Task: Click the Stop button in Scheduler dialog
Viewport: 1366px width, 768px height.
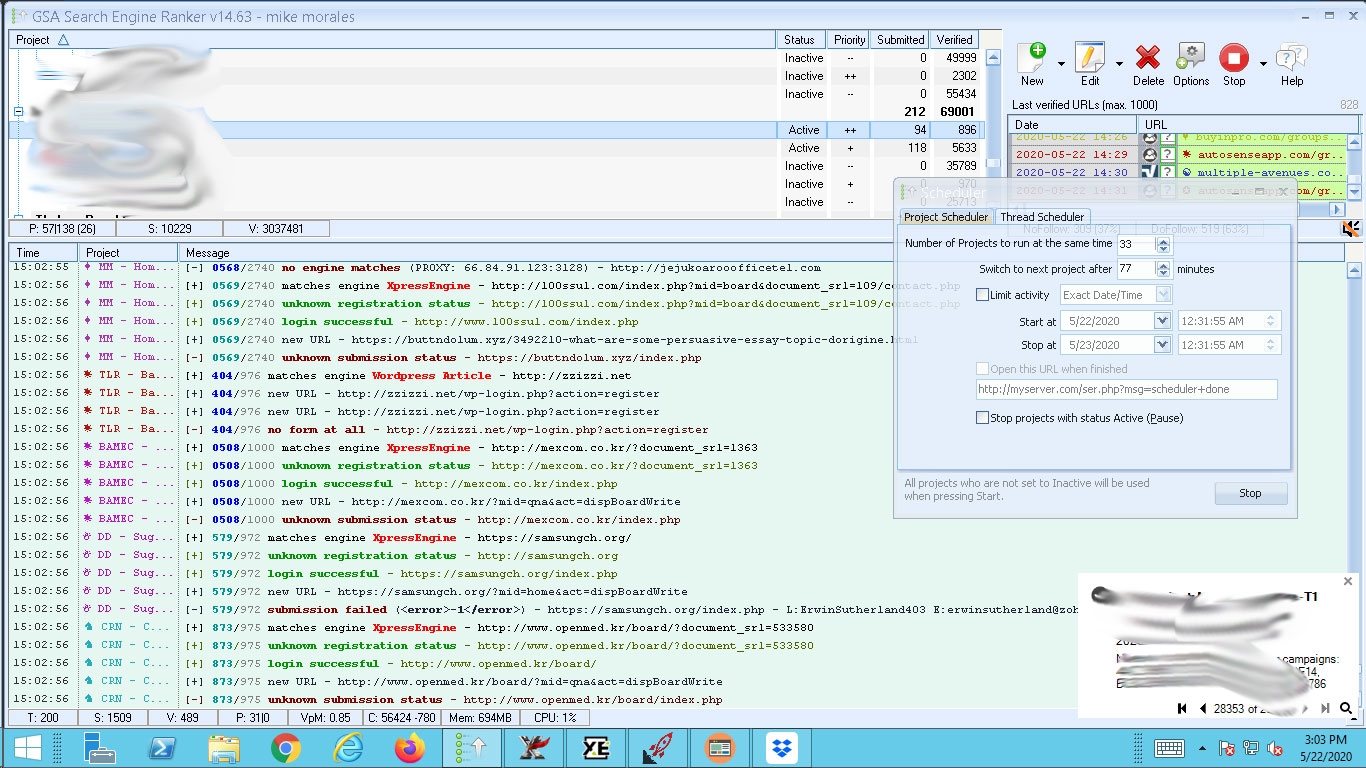Action: point(1250,493)
